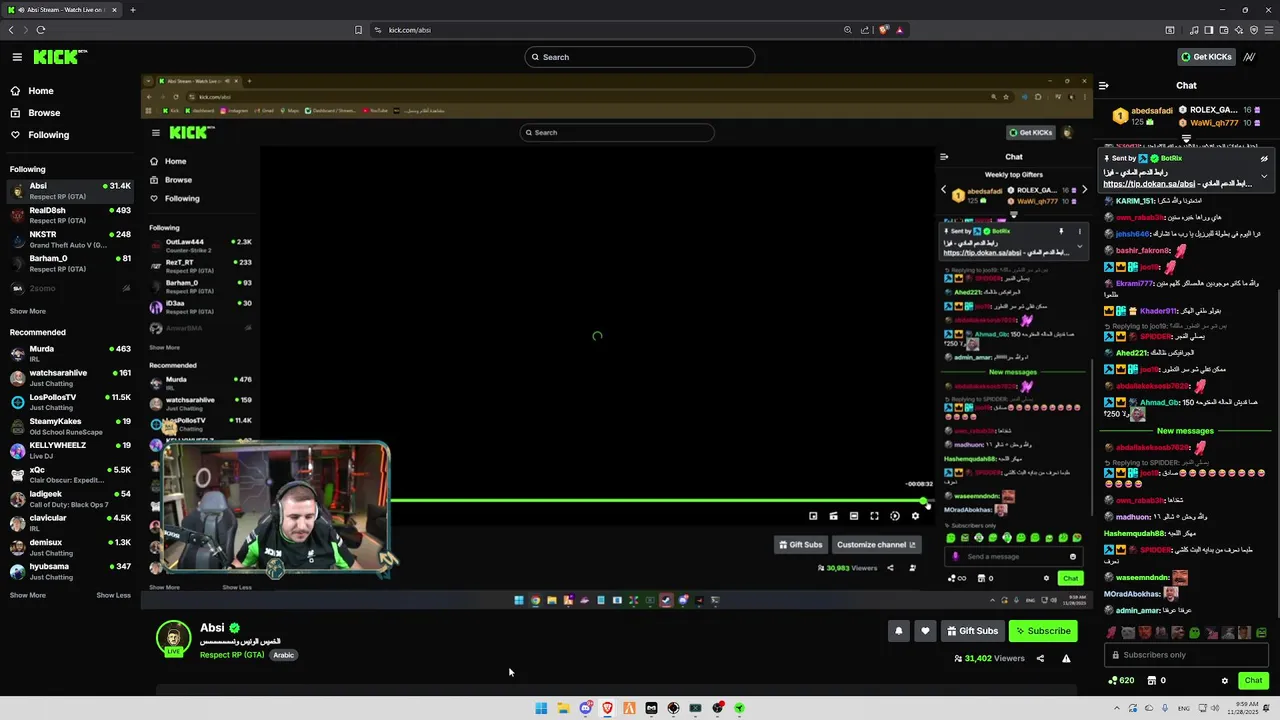This screenshot has height=720, width=1280.
Task: Click the notification bell for Absi
Action: pyautogui.click(x=898, y=631)
